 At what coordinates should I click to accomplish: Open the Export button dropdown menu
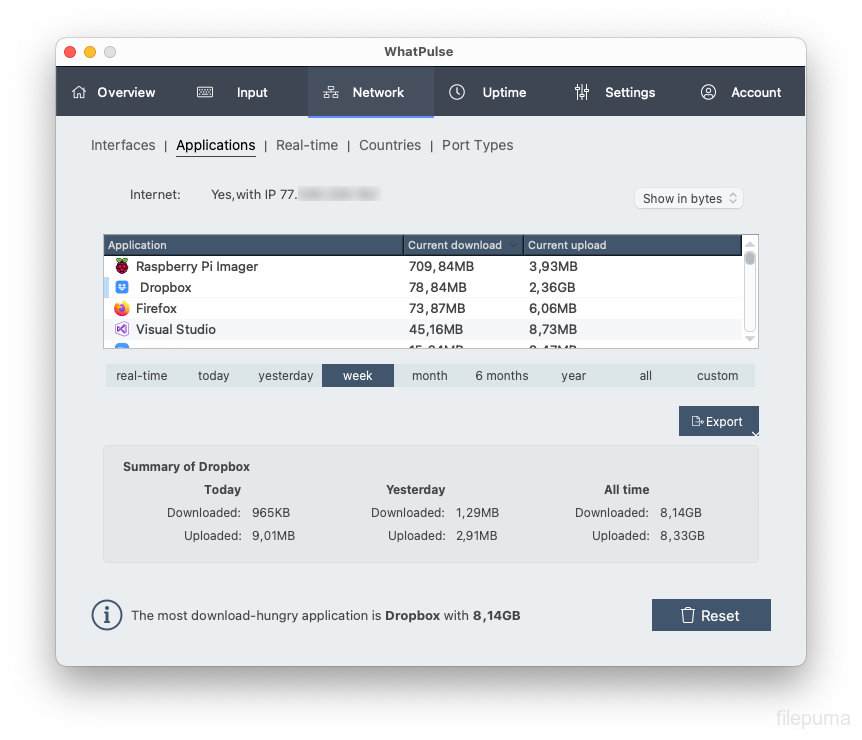pyautogui.click(x=754, y=432)
